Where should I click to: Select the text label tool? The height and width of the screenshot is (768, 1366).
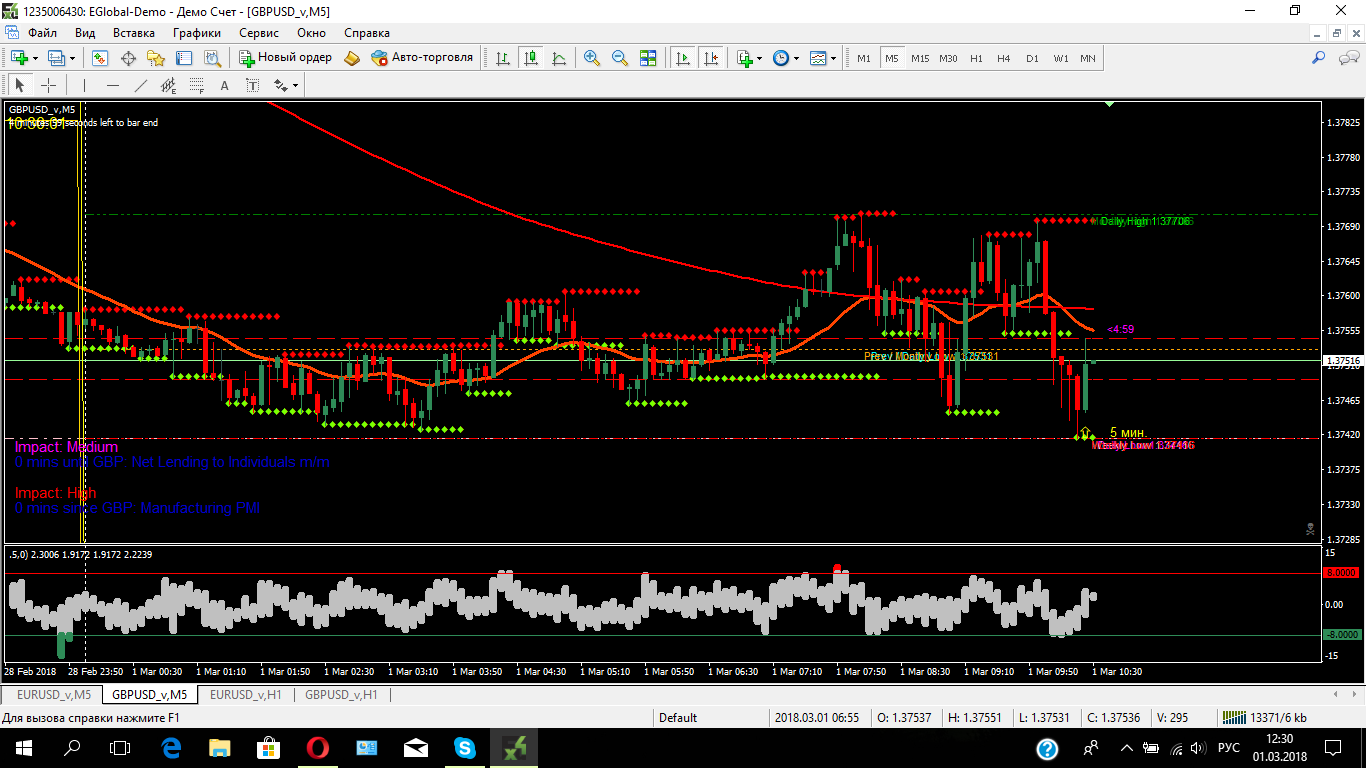[252, 85]
